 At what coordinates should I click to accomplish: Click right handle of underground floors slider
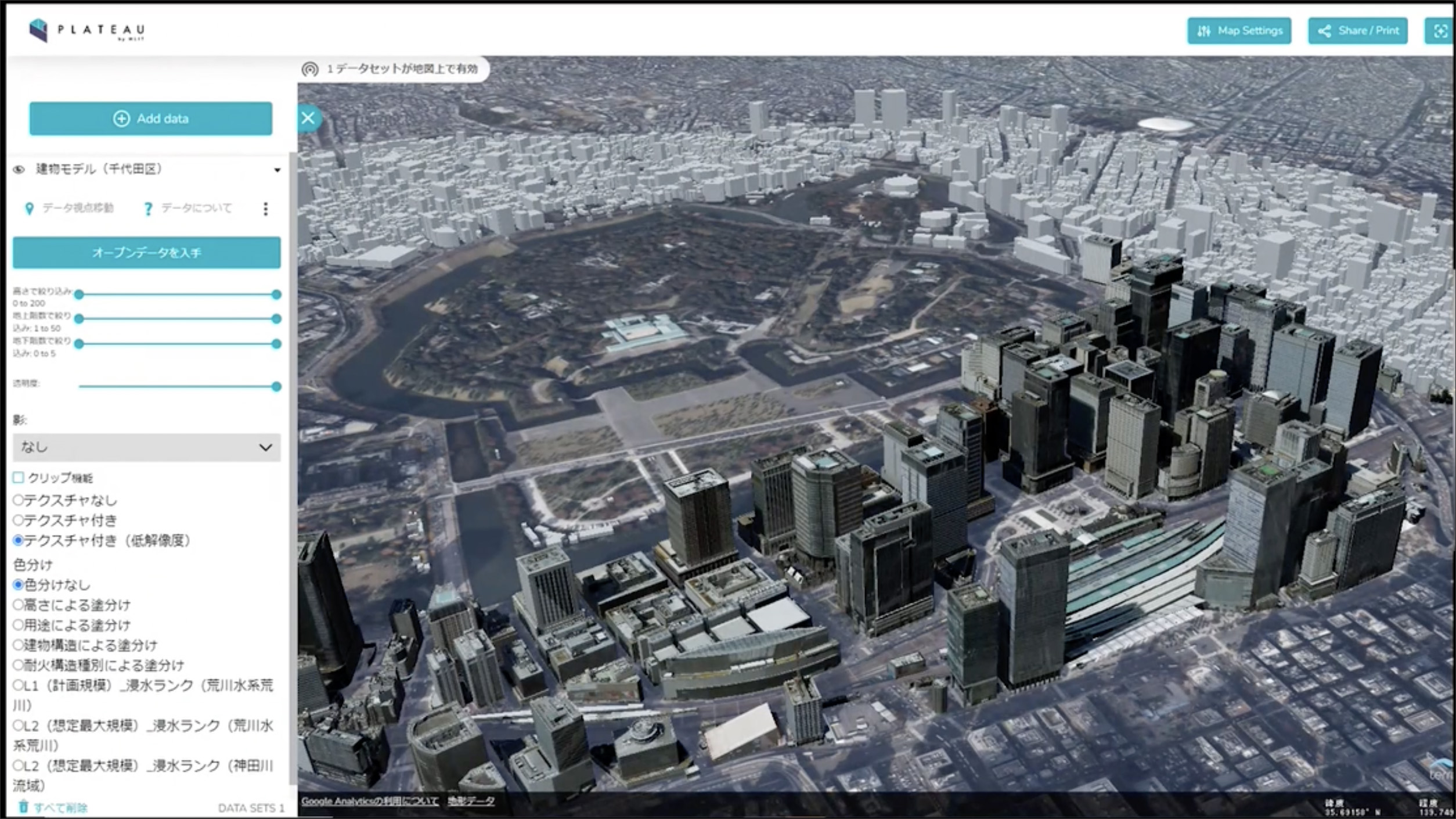tap(276, 344)
